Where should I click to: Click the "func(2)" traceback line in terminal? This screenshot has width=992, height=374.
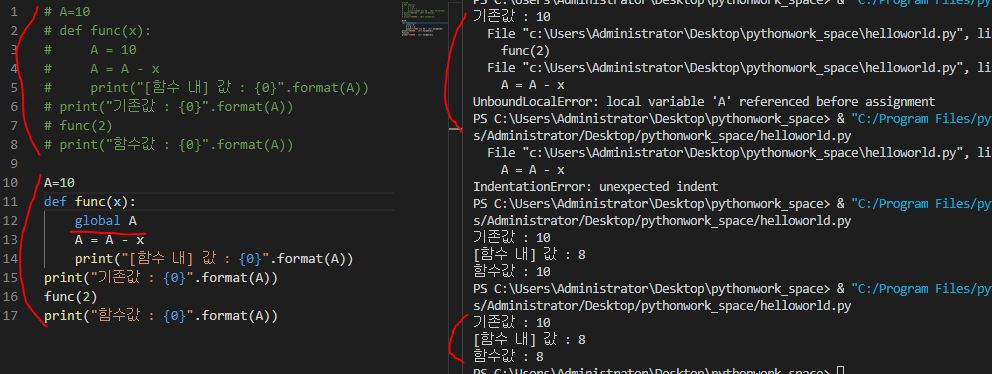[525, 51]
